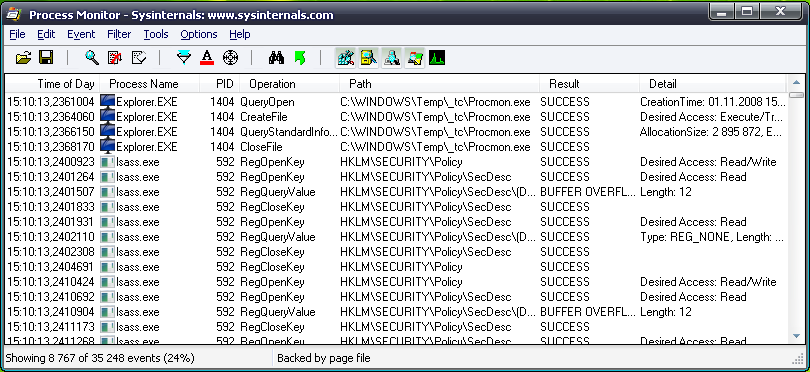Click the Time of Day column header
810x372 pixels.
point(52,84)
